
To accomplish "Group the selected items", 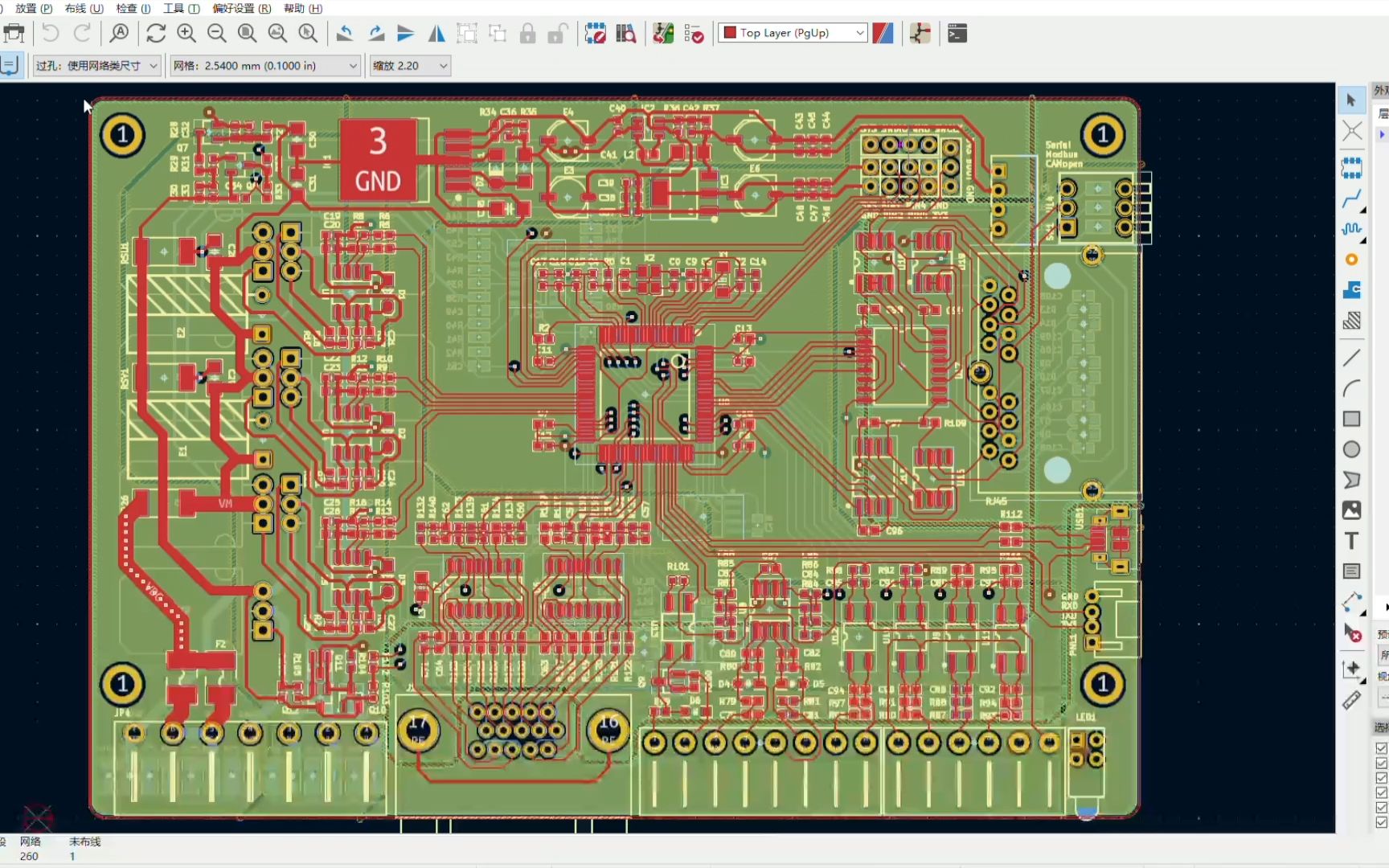I will click(x=467, y=33).
